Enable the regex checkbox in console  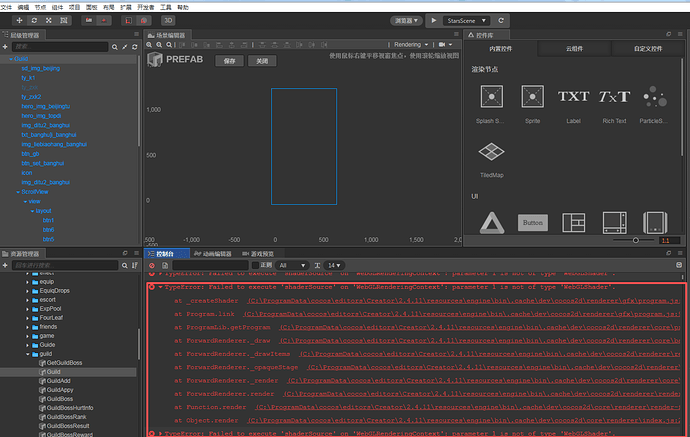[x=255, y=265]
